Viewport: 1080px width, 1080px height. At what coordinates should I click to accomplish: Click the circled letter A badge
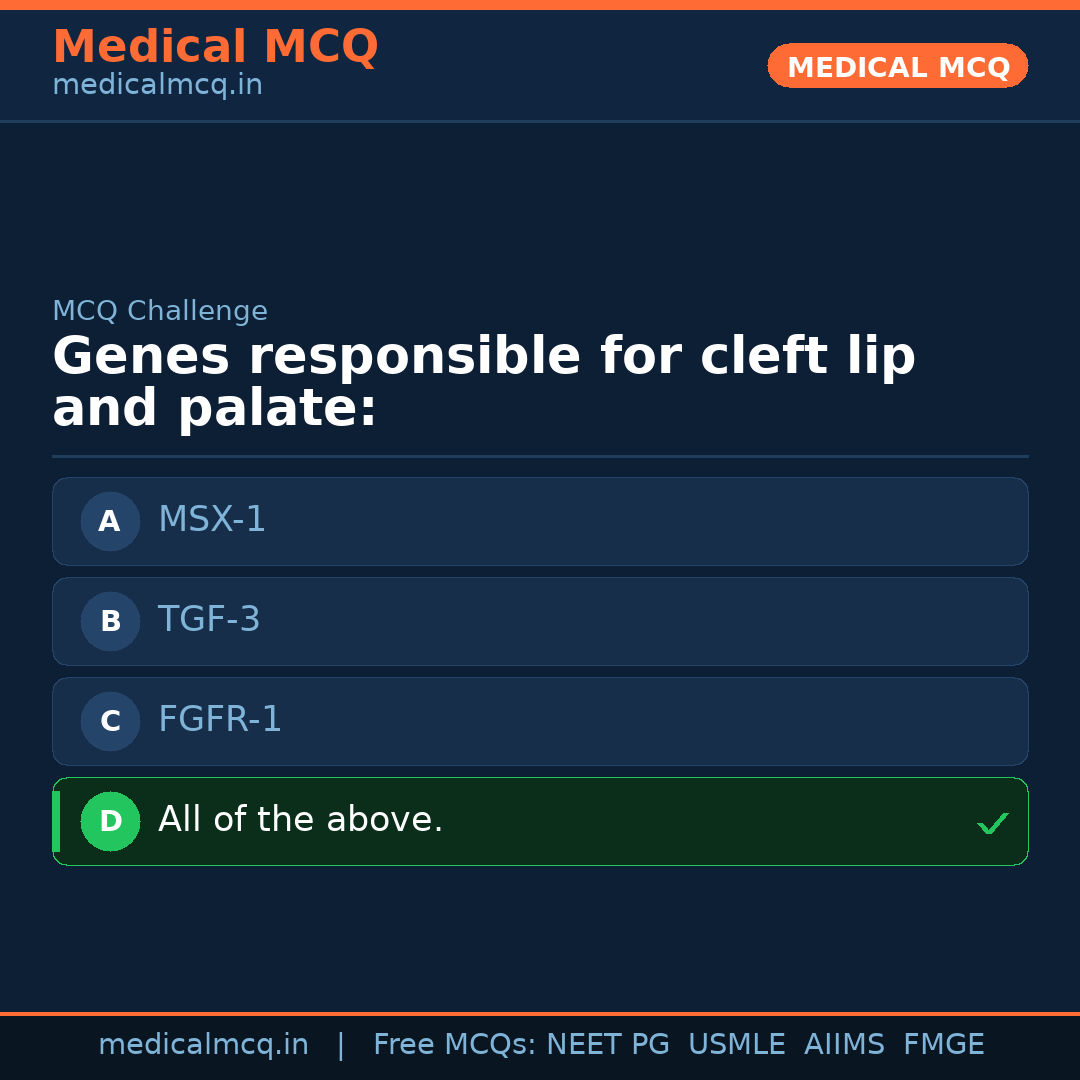click(110, 521)
